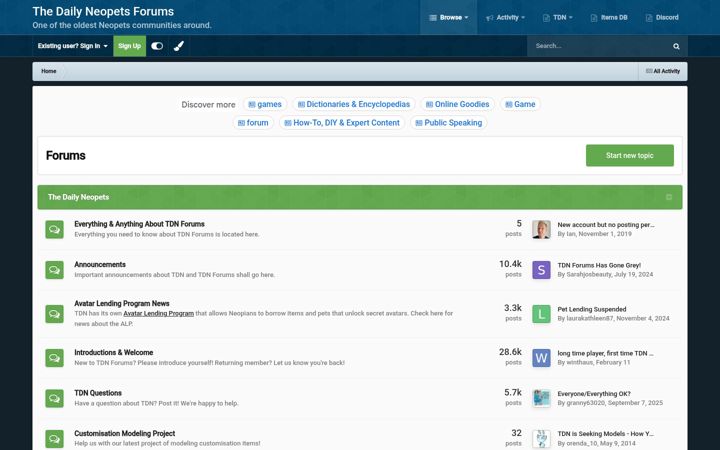Select Dictionaries & Encyclopedias tag
Screen dimensions: 720x450
(x=354, y=104)
